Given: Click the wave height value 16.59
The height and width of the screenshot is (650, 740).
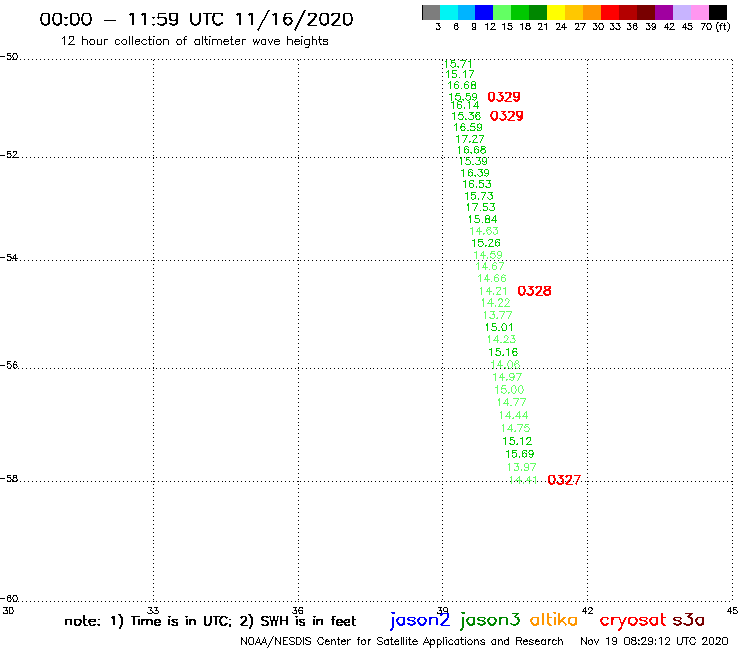Looking at the screenshot, I should pos(468,127).
